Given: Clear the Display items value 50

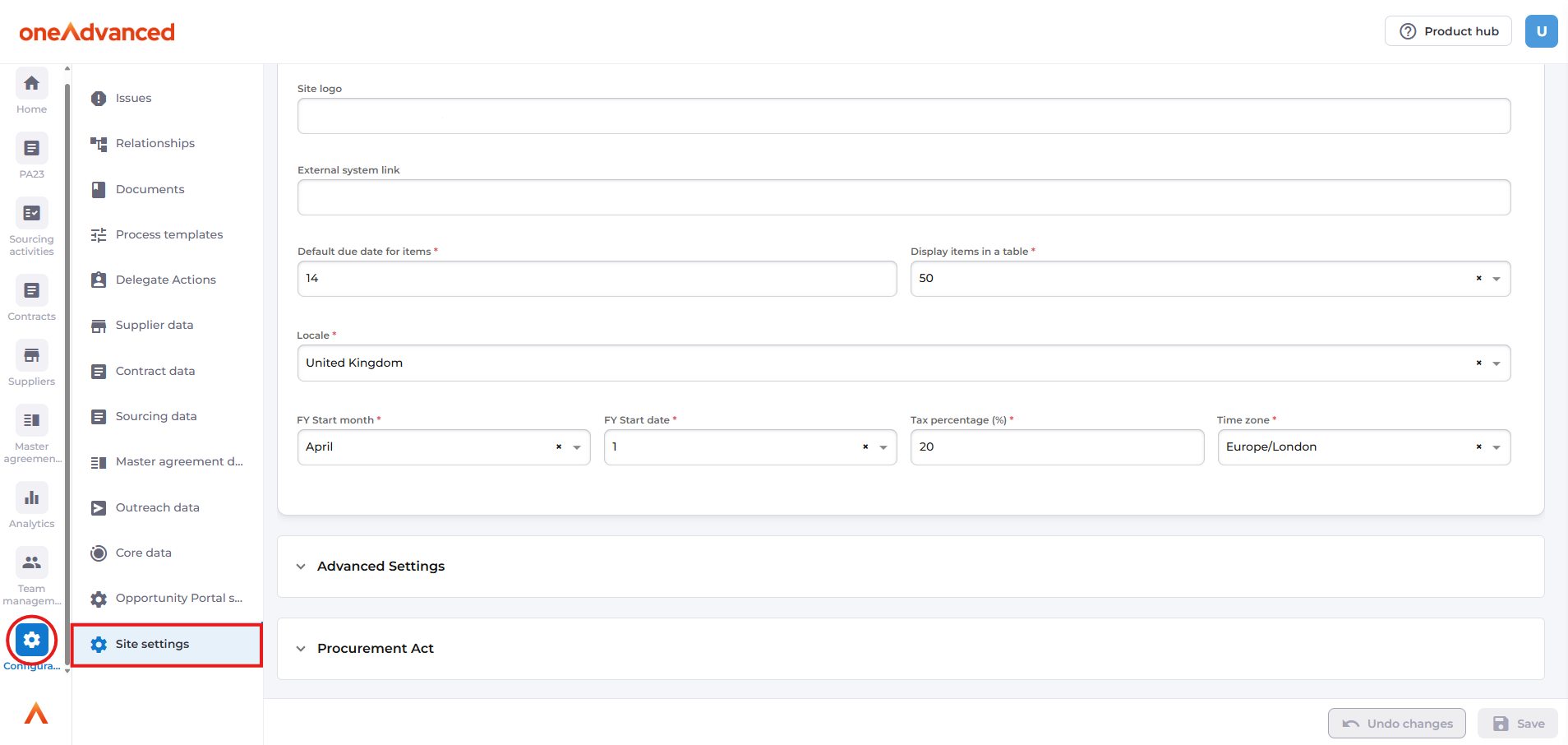Looking at the screenshot, I should 1478,278.
